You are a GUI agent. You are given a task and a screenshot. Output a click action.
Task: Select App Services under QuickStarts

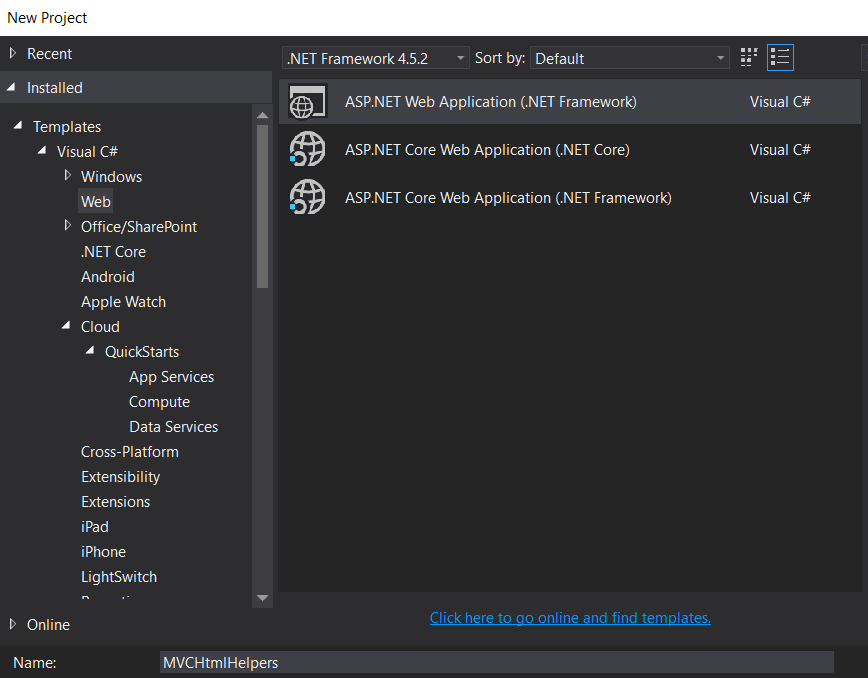(171, 377)
